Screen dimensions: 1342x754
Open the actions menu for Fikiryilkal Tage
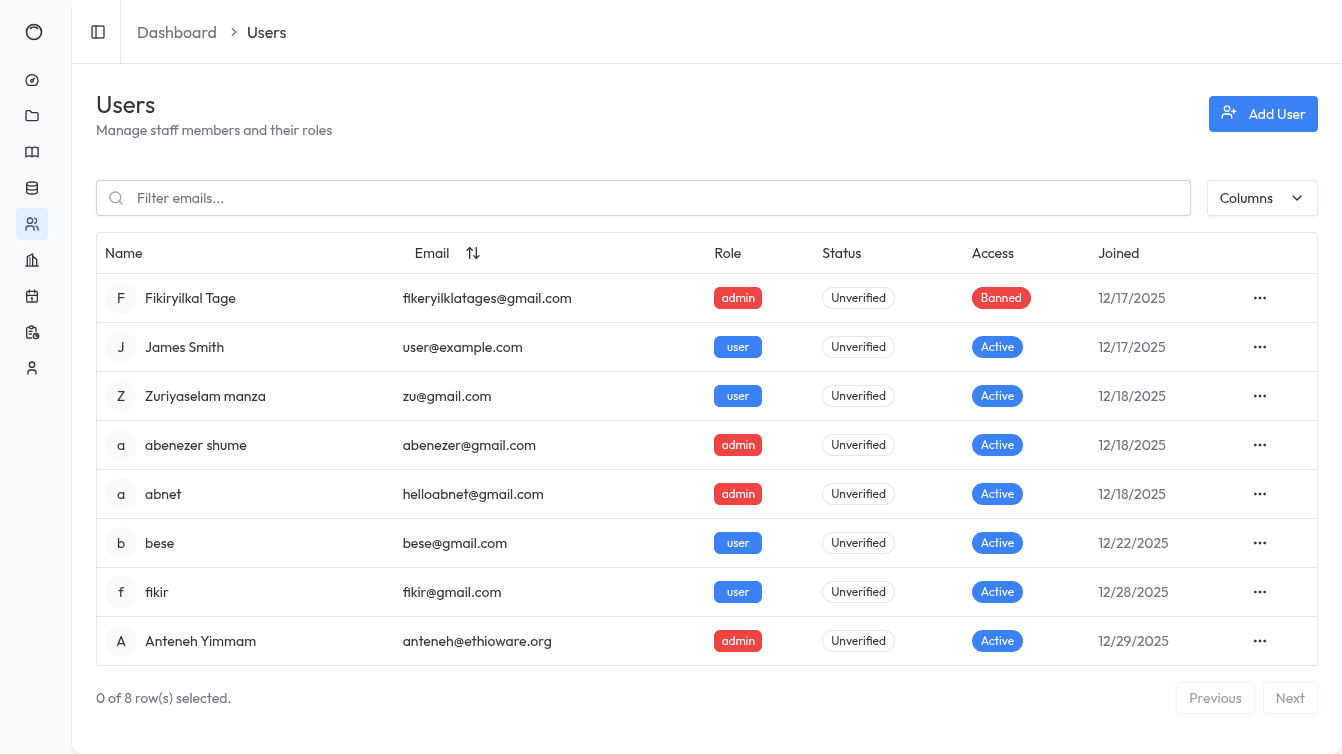[x=1259, y=297]
